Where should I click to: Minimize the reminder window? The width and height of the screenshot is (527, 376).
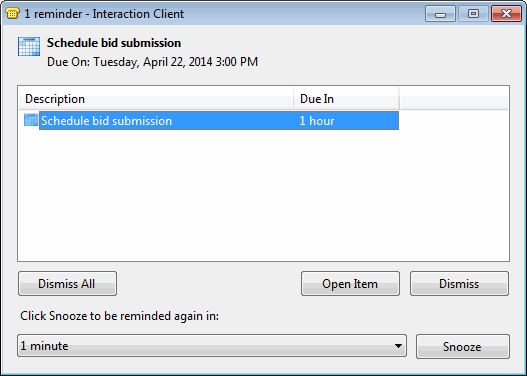440,14
